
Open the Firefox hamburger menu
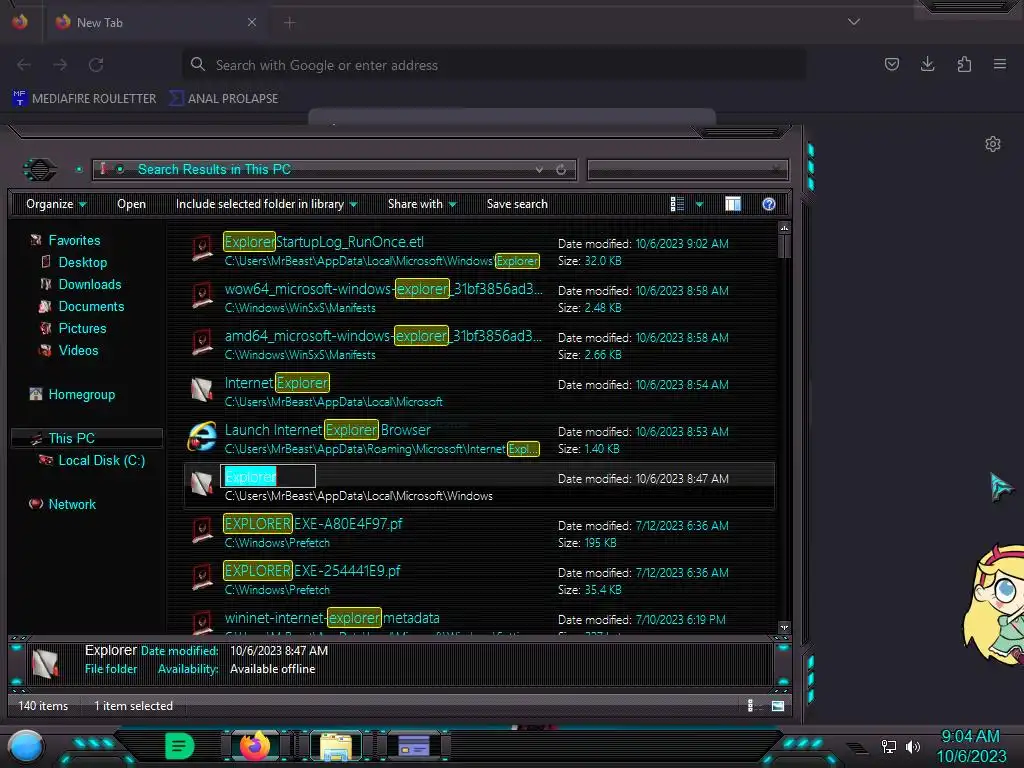[x=1000, y=64]
